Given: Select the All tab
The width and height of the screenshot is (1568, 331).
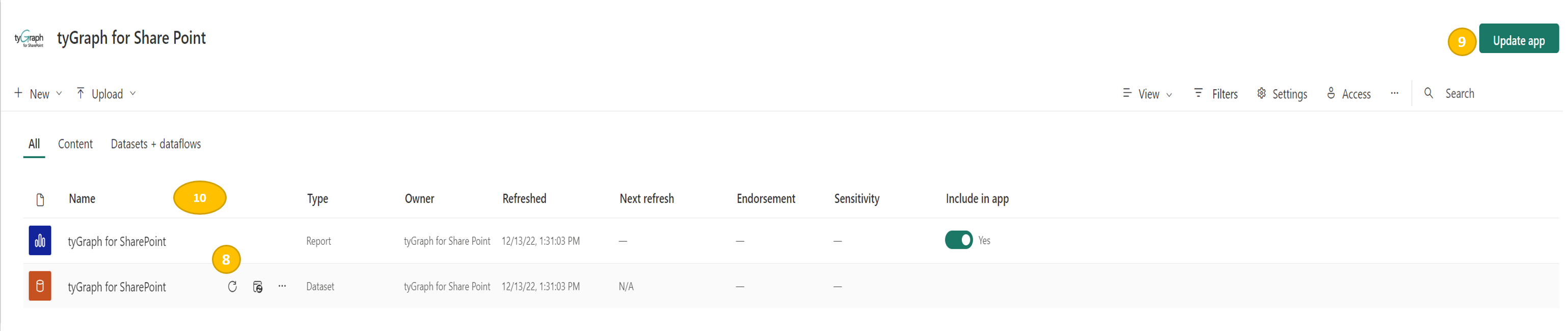Looking at the screenshot, I should point(34,144).
